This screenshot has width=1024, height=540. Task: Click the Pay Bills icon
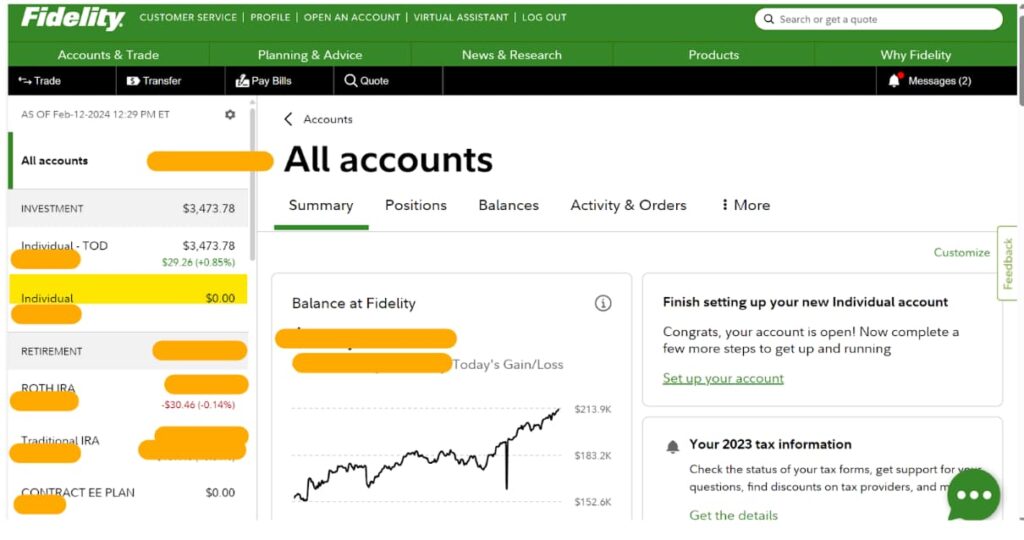pyautogui.click(x=242, y=80)
